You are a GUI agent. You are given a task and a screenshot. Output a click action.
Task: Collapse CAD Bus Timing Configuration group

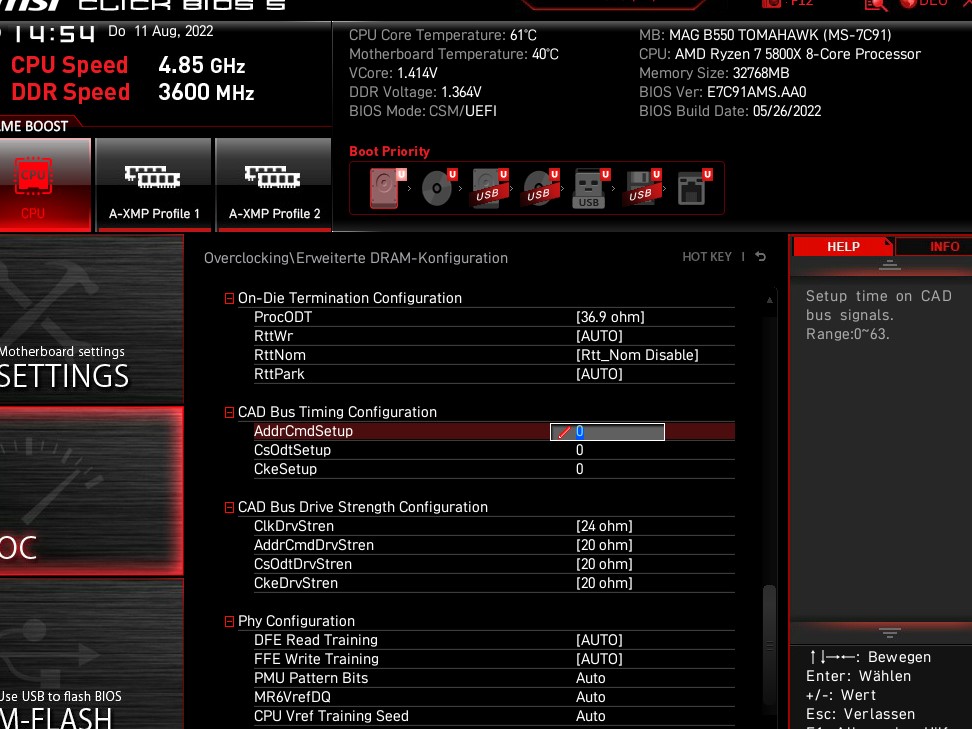[229, 413]
